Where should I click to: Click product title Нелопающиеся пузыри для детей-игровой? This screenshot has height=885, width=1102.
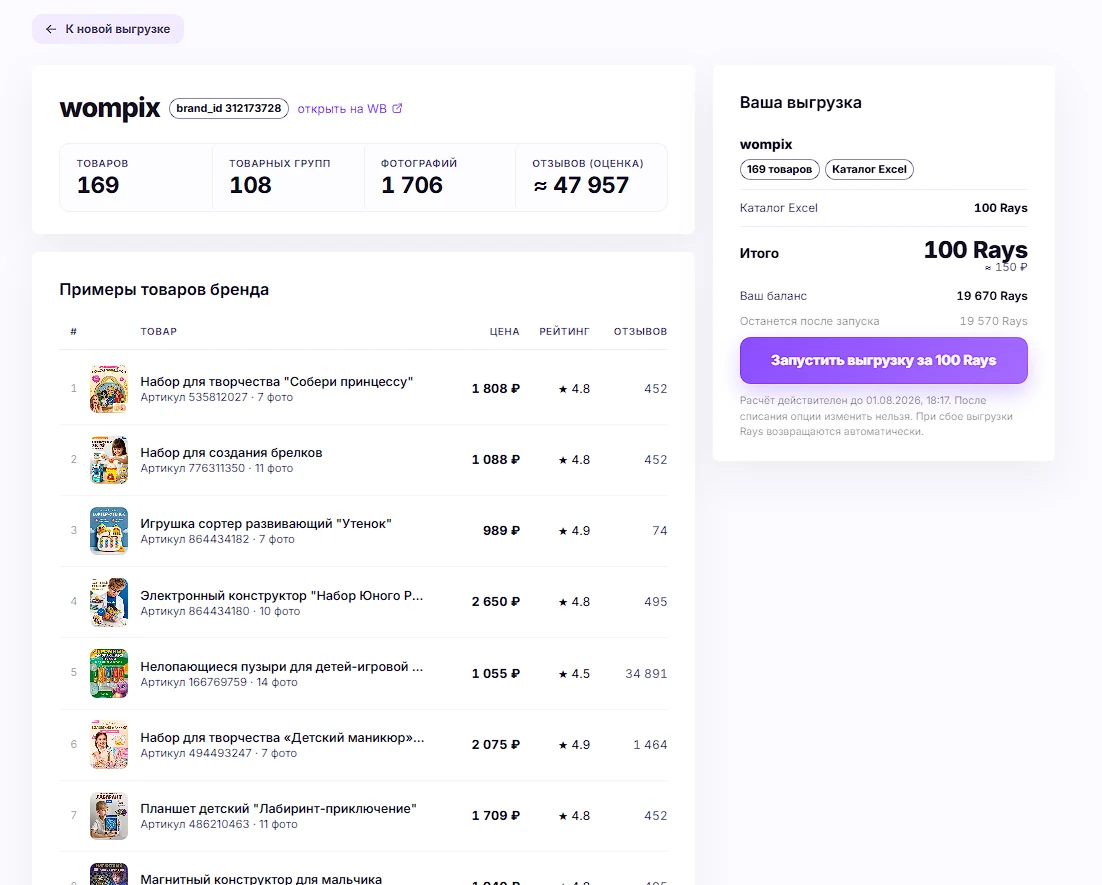[282, 666]
